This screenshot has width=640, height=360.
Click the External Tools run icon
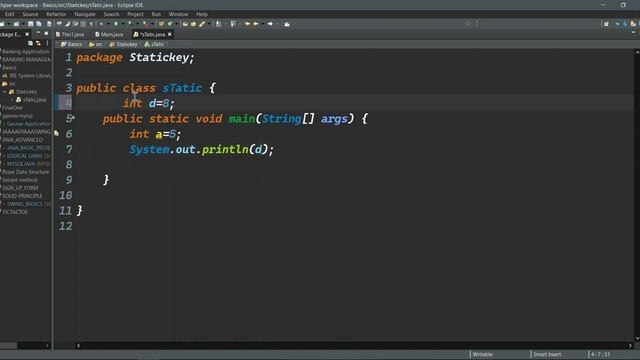tap(145, 24)
